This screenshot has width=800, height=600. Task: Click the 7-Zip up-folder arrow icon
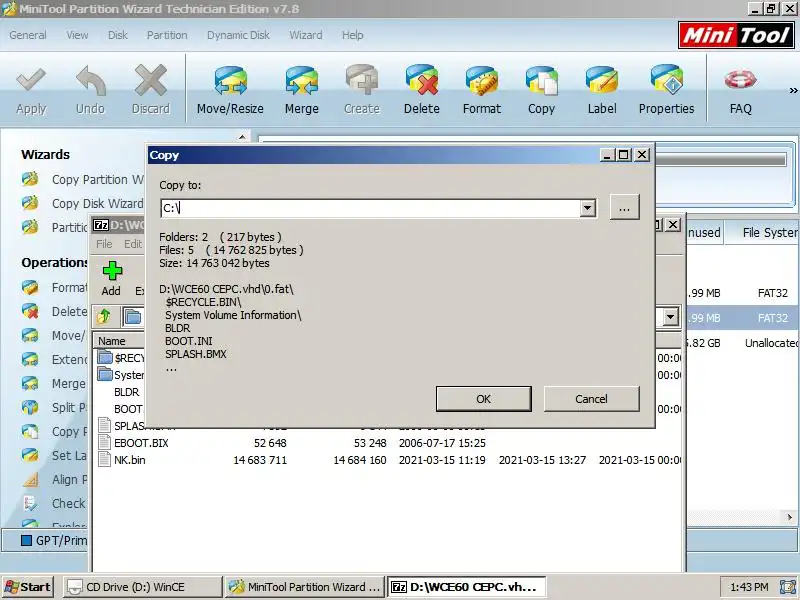[x=104, y=316]
